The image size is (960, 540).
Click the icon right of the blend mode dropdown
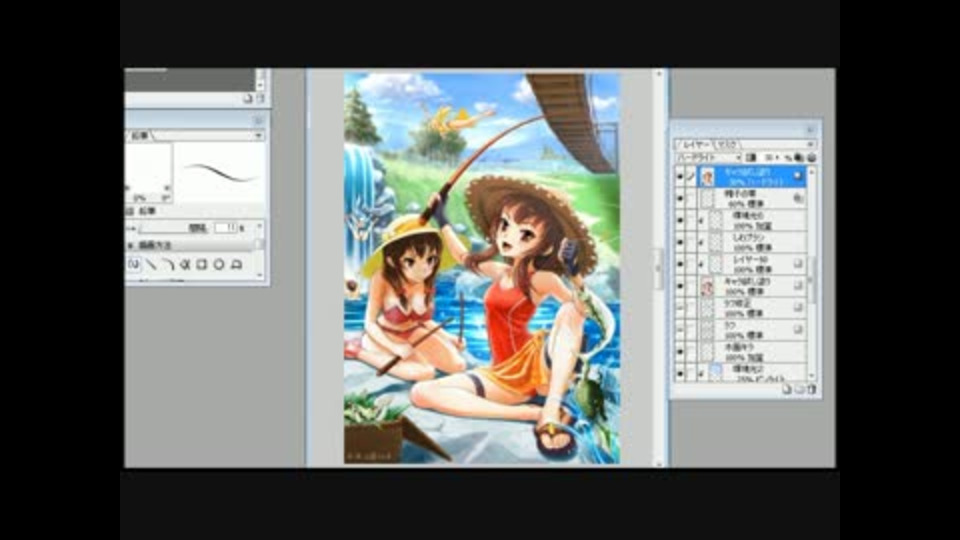pyautogui.click(x=751, y=158)
